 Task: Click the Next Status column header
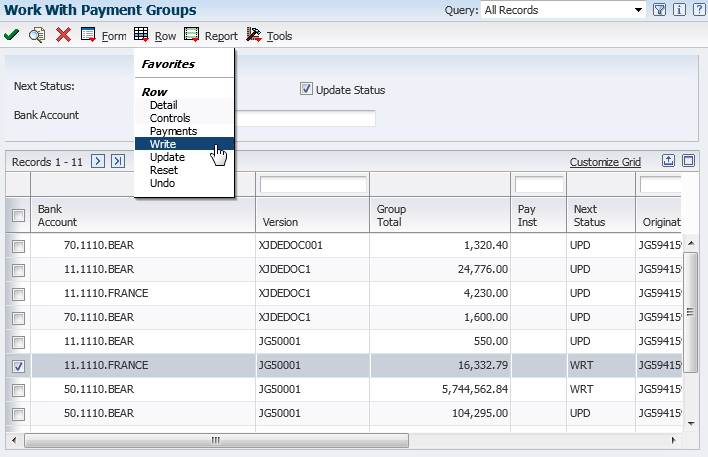pos(601,215)
